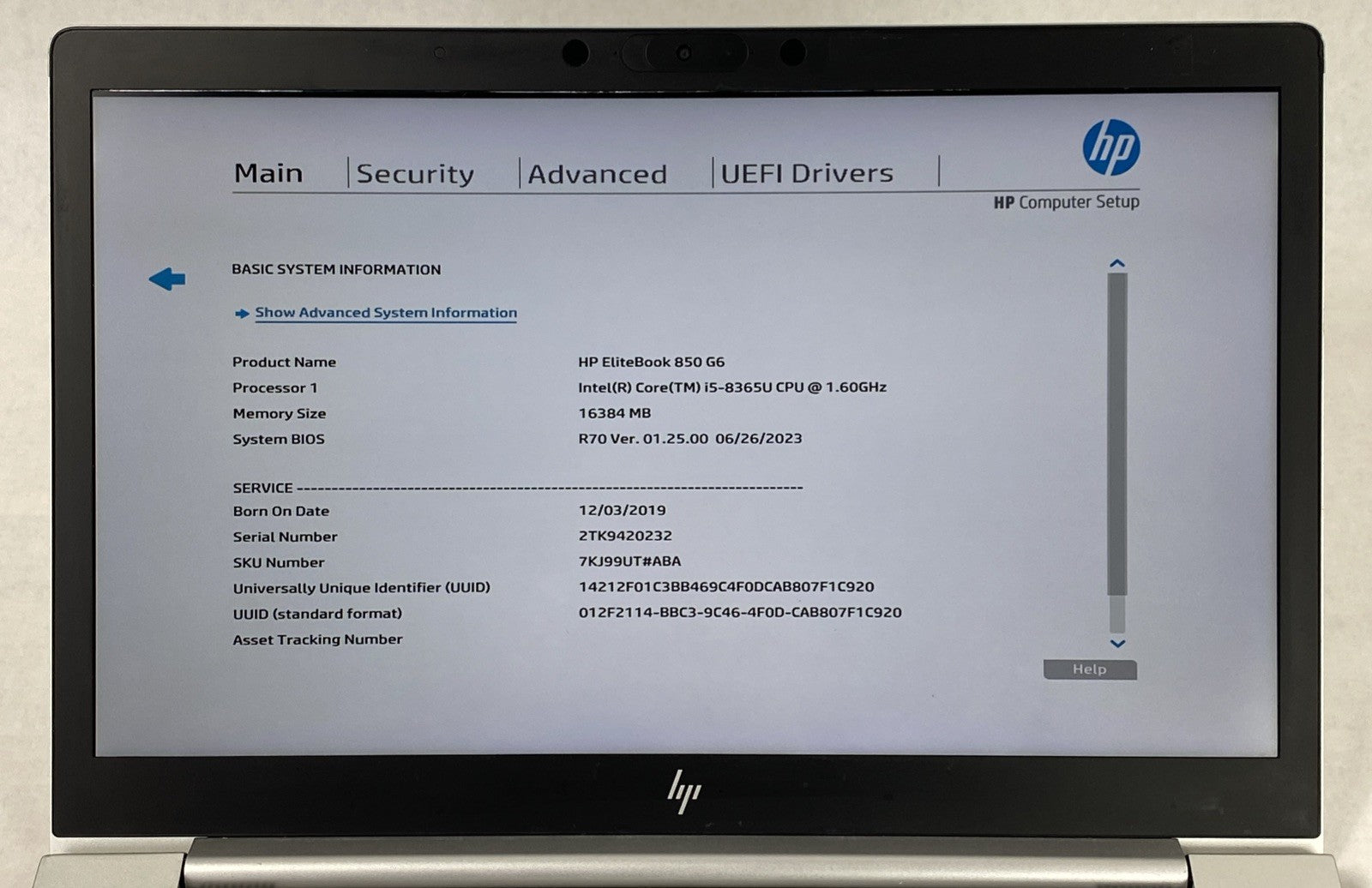The image size is (1372, 888).
Task: Select the Born On Date label
Action: [281, 511]
